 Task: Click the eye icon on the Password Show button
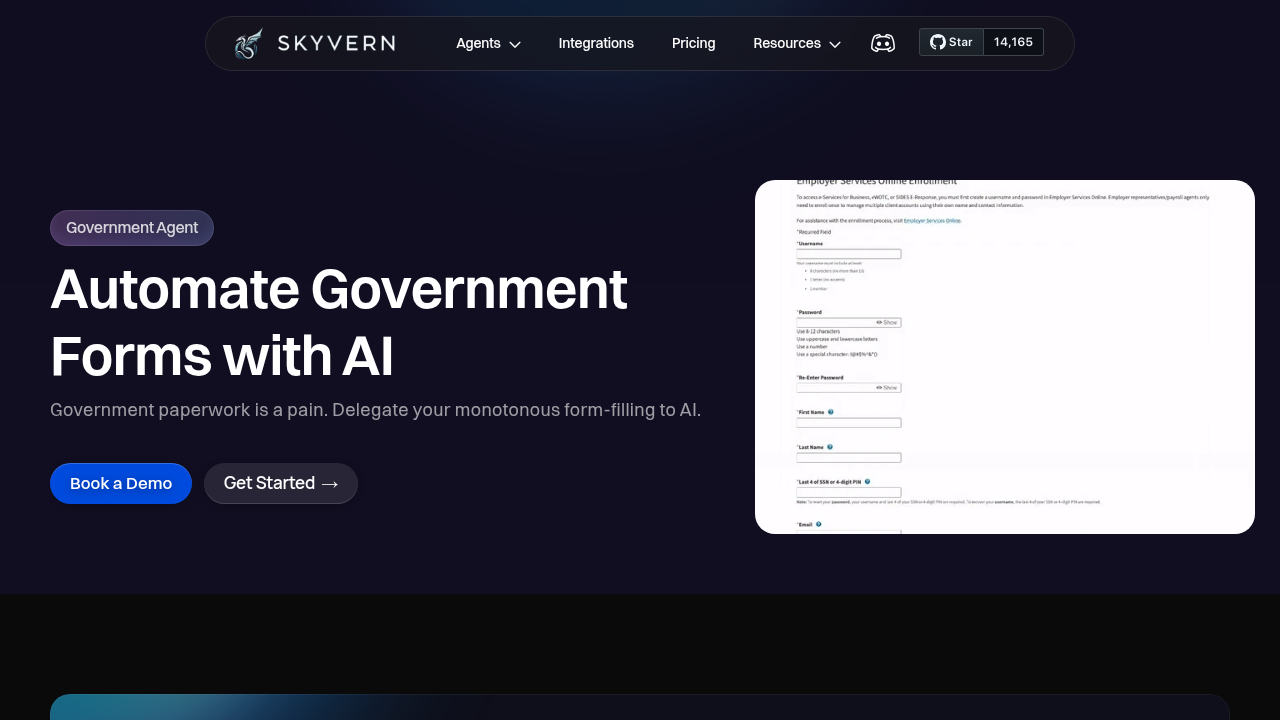[878, 322]
